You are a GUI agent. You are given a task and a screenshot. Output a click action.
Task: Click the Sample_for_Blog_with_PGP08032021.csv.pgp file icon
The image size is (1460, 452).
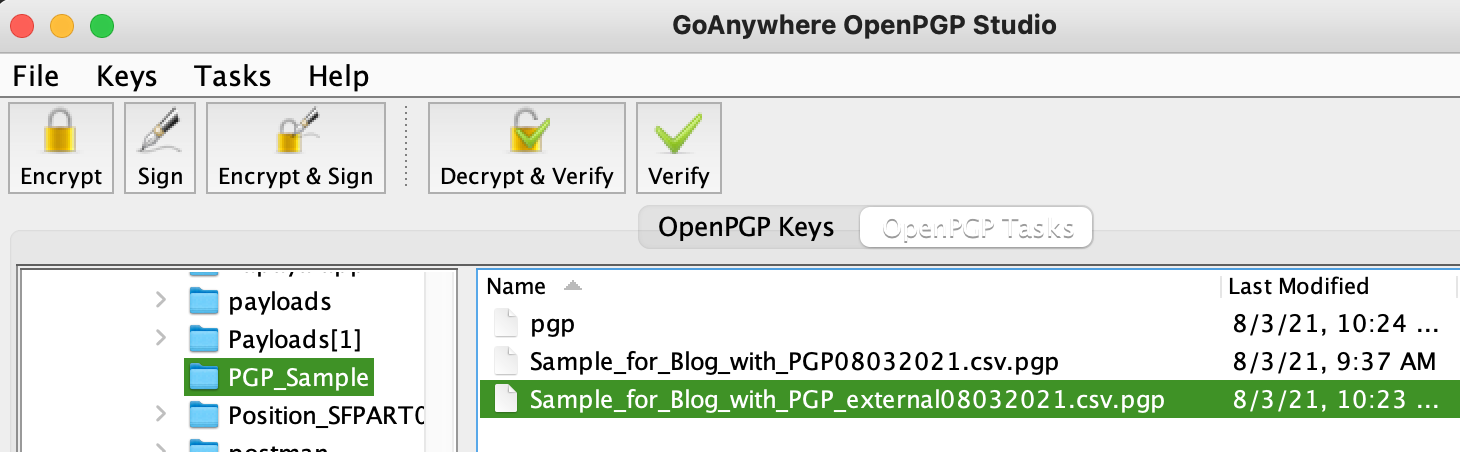click(x=508, y=360)
